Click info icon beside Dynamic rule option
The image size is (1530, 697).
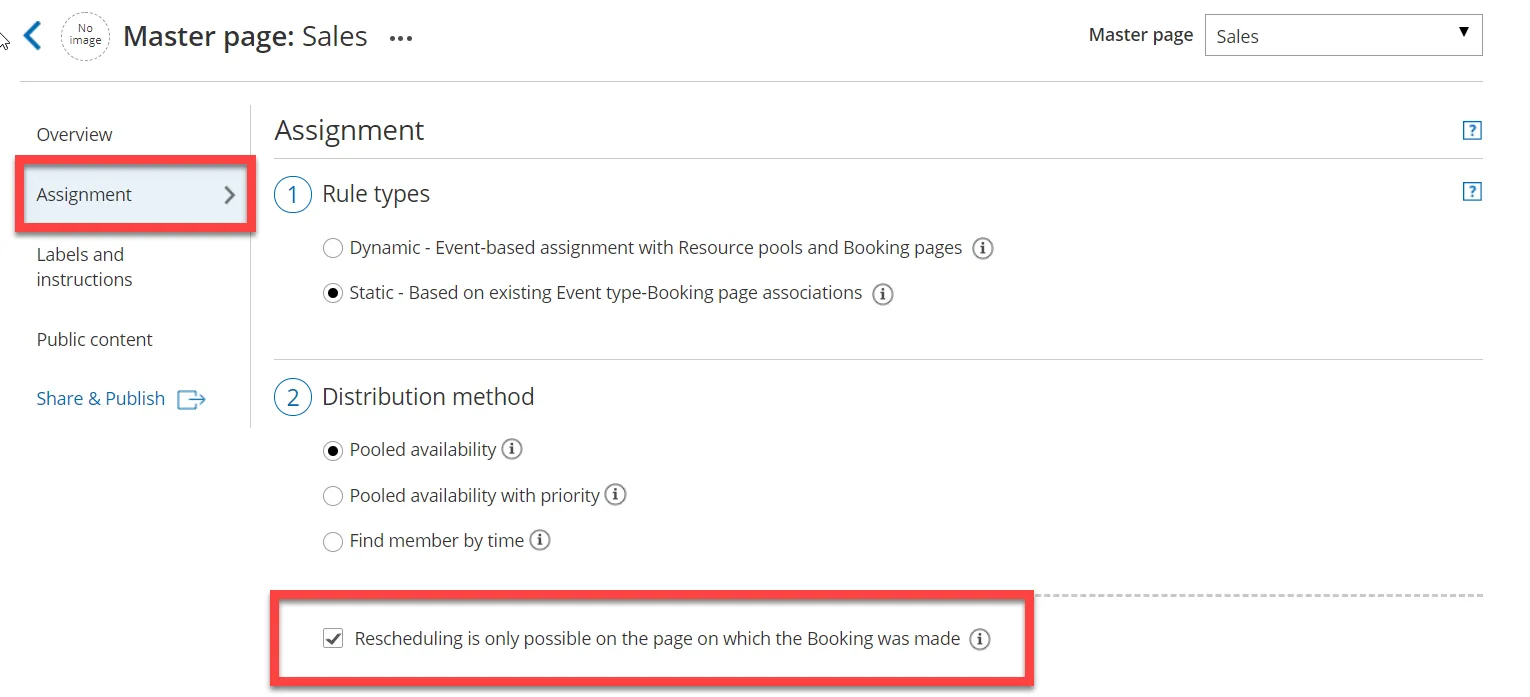click(983, 248)
